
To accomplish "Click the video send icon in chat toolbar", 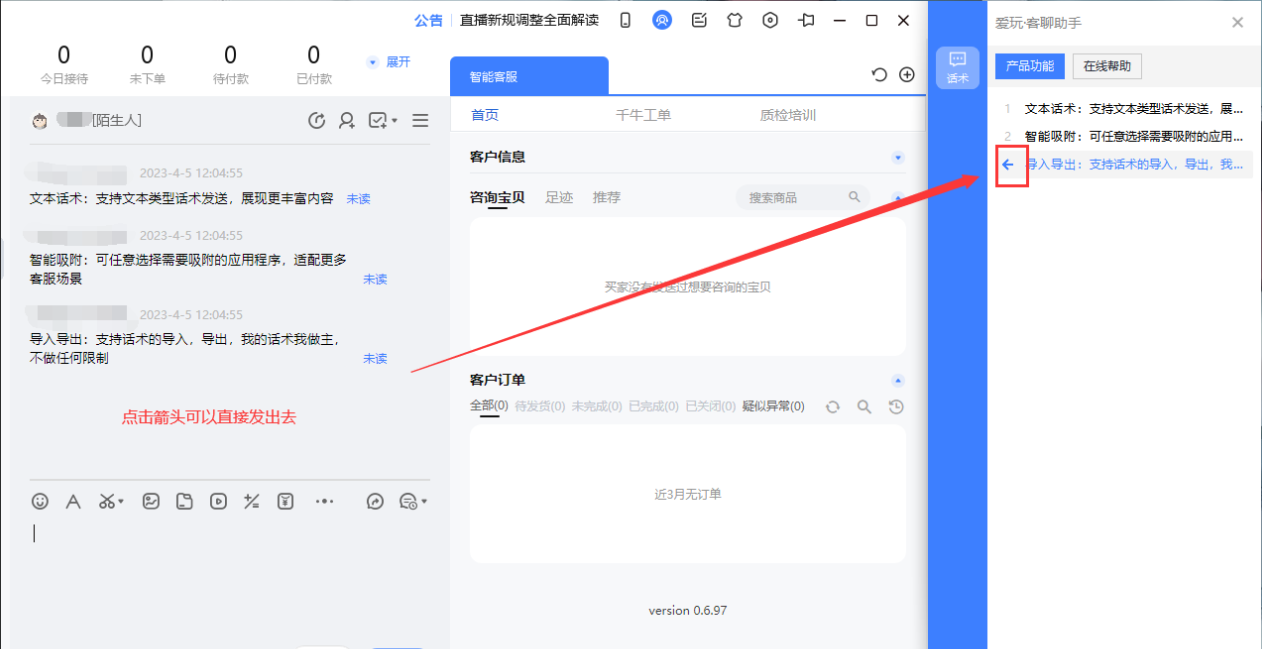I will point(218,502).
